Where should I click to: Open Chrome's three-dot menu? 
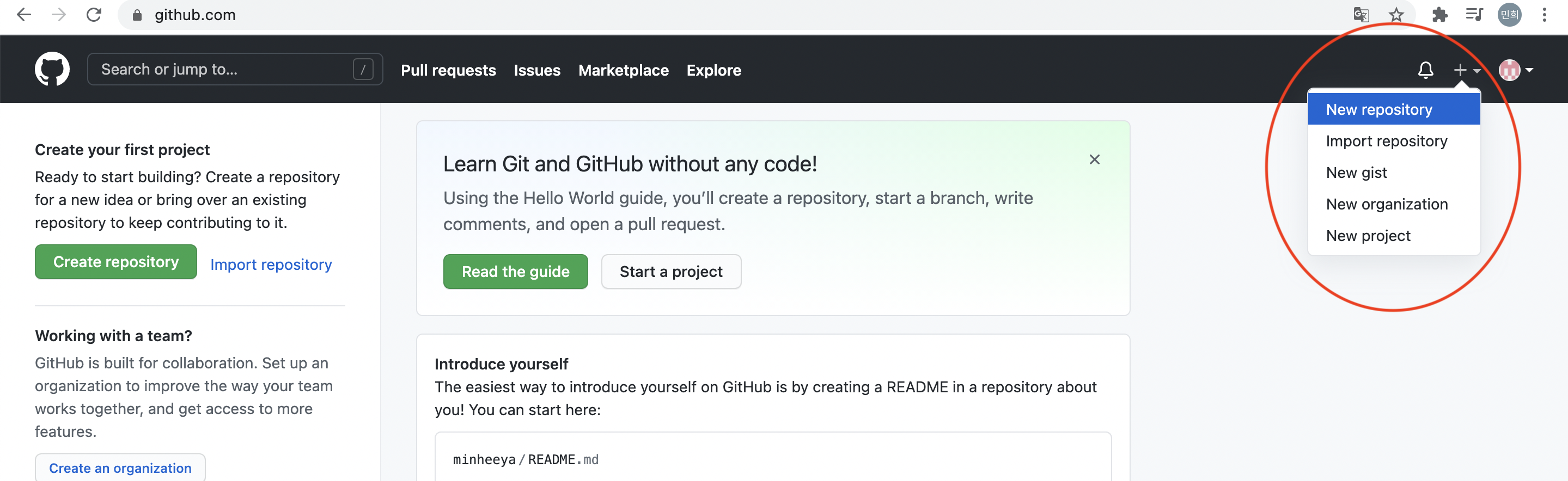(x=1543, y=15)
